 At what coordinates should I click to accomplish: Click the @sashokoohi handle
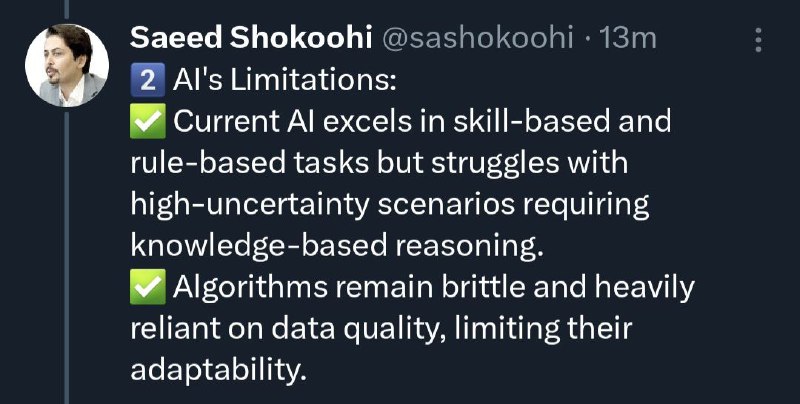click(x=478, y=39)
